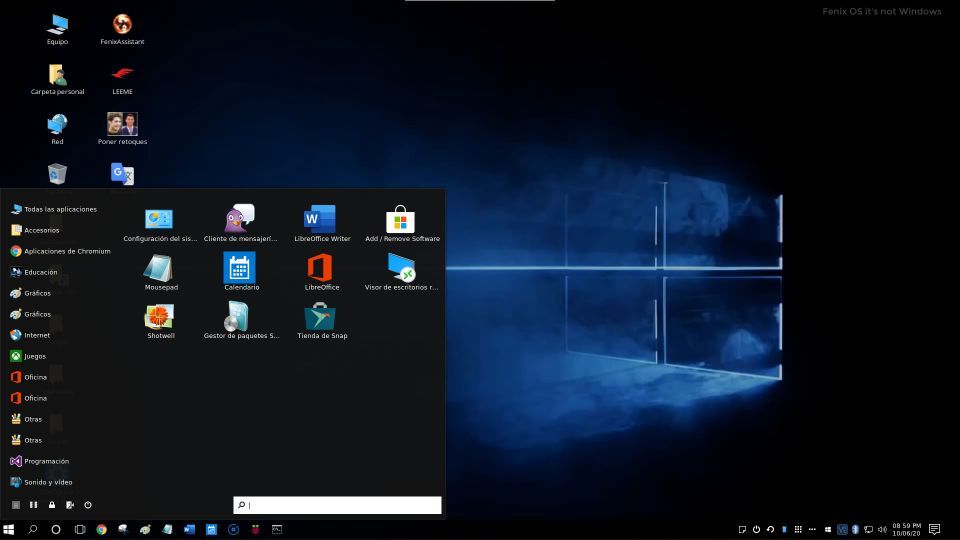Open the paint palette taskbar icon
This screenshot has width=960, height=540.
(x=145, y=530)
